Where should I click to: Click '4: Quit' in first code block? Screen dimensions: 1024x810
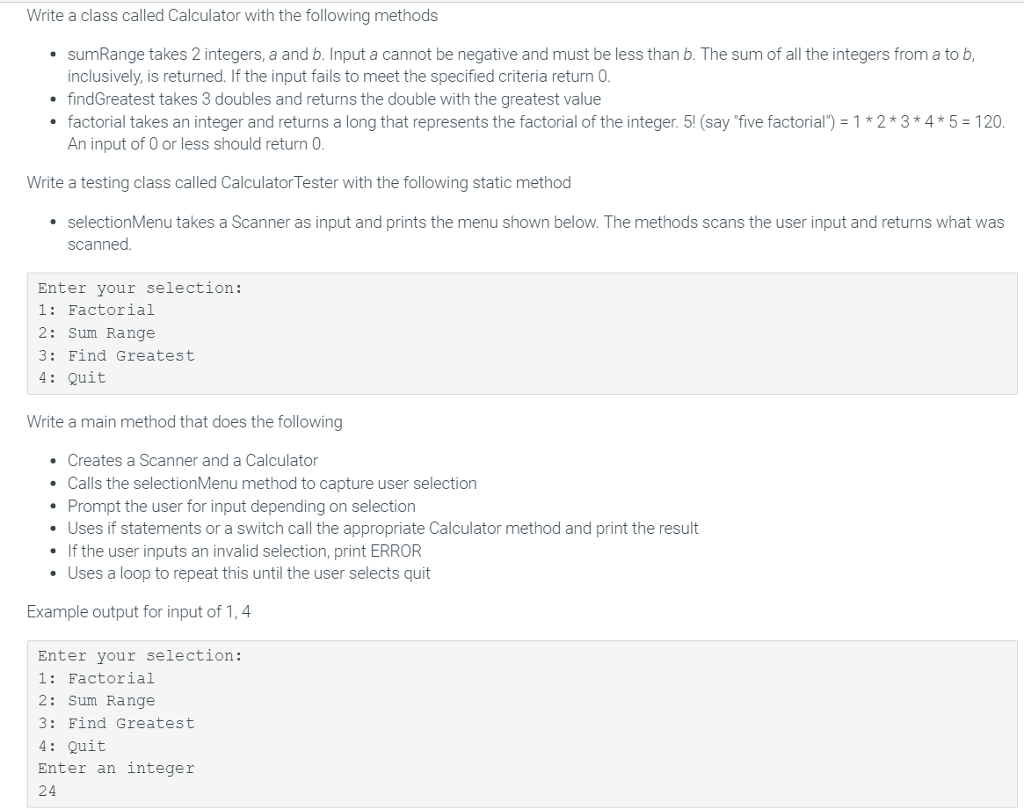(72, 378)
